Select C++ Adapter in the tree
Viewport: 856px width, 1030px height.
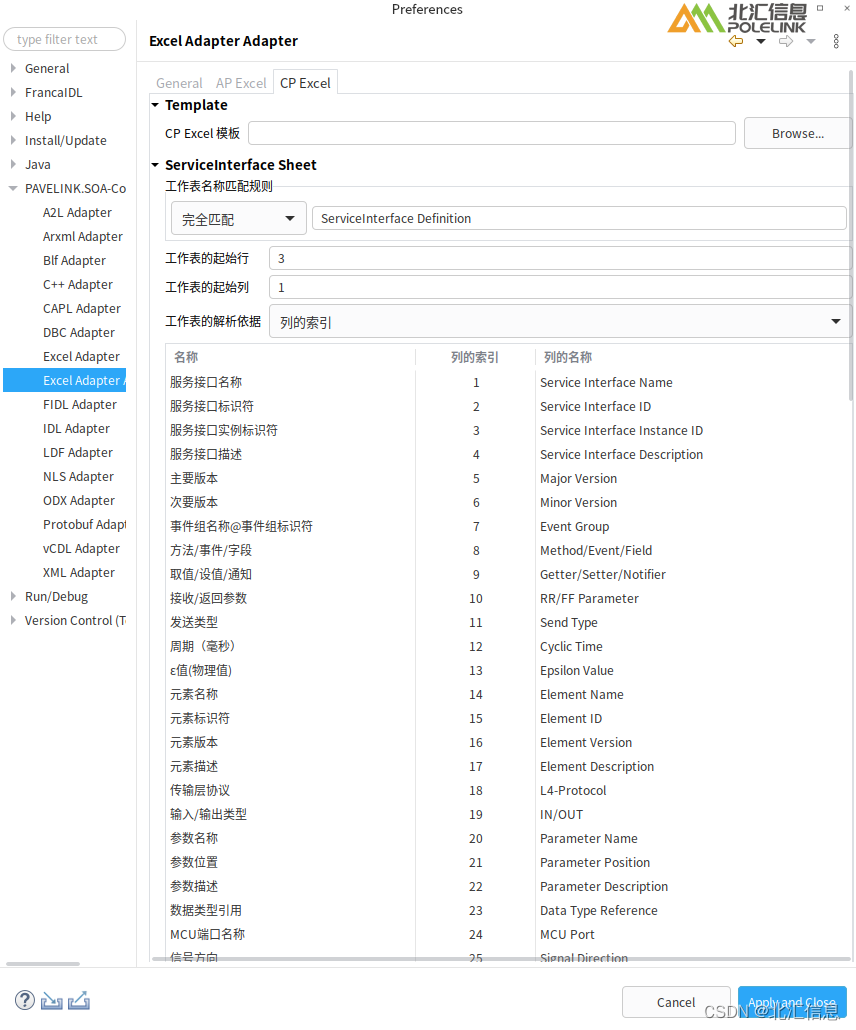point(78,284)
